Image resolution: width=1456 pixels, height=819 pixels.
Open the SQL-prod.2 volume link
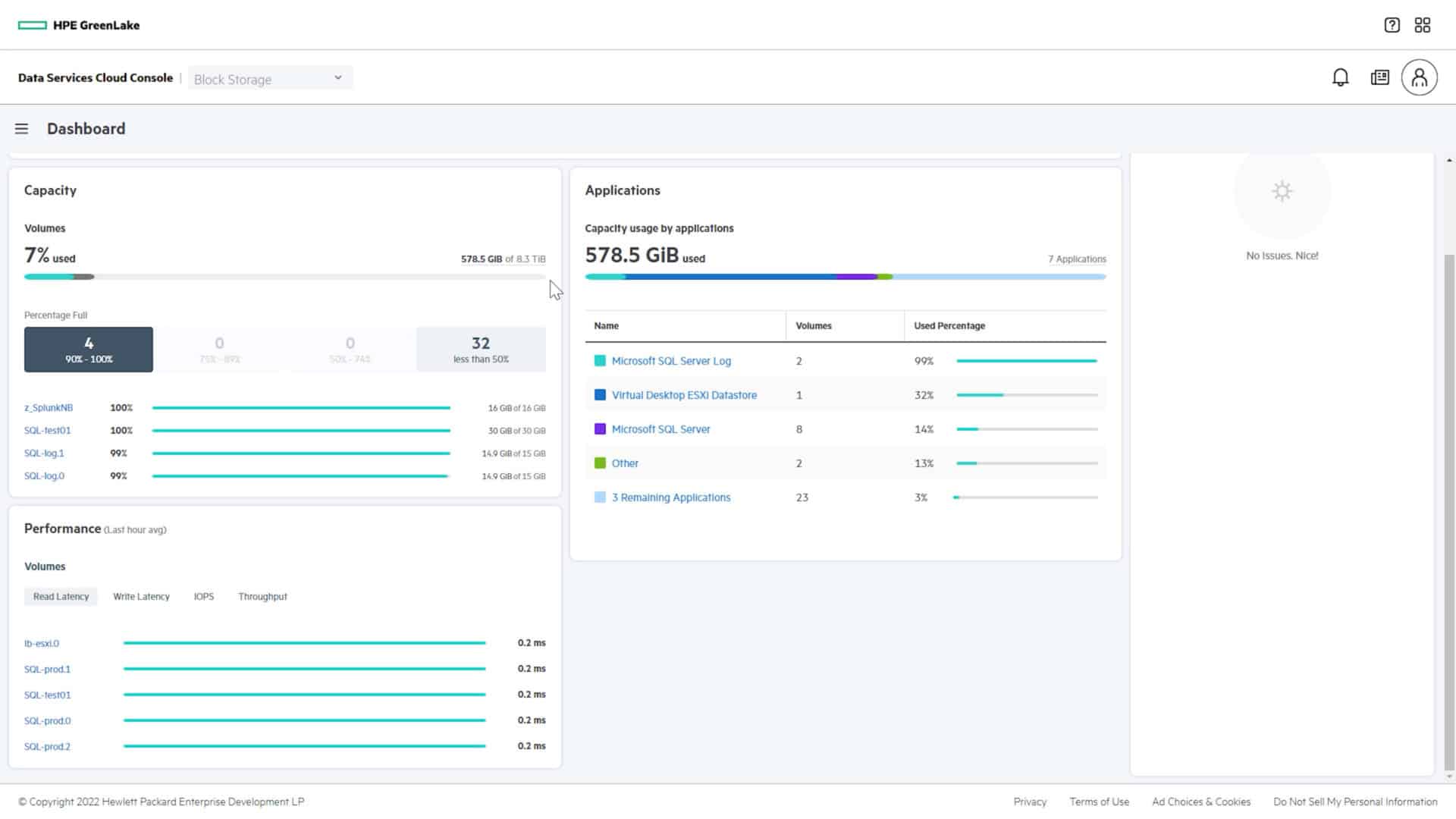pos(47,747)
